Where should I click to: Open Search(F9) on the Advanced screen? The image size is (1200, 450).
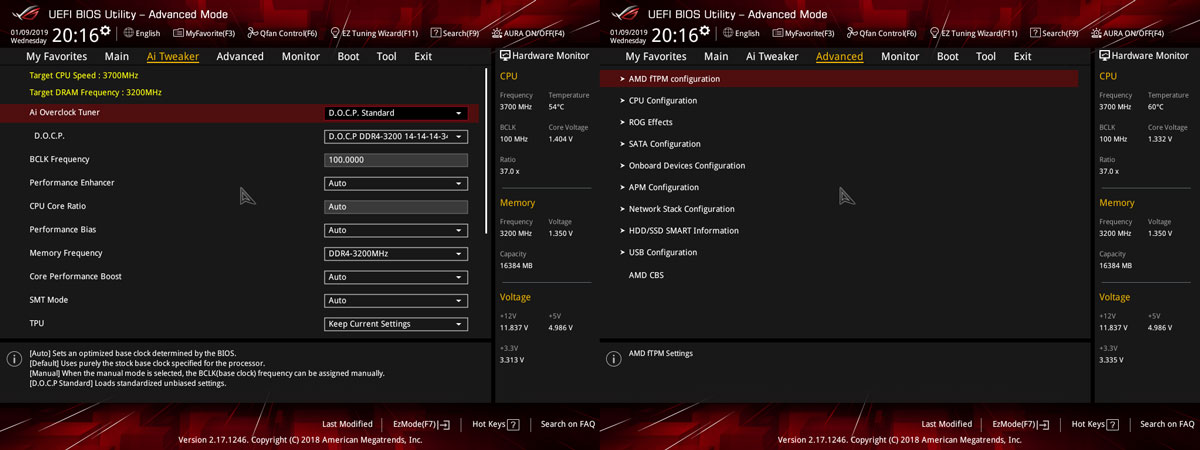point(1055,33)
